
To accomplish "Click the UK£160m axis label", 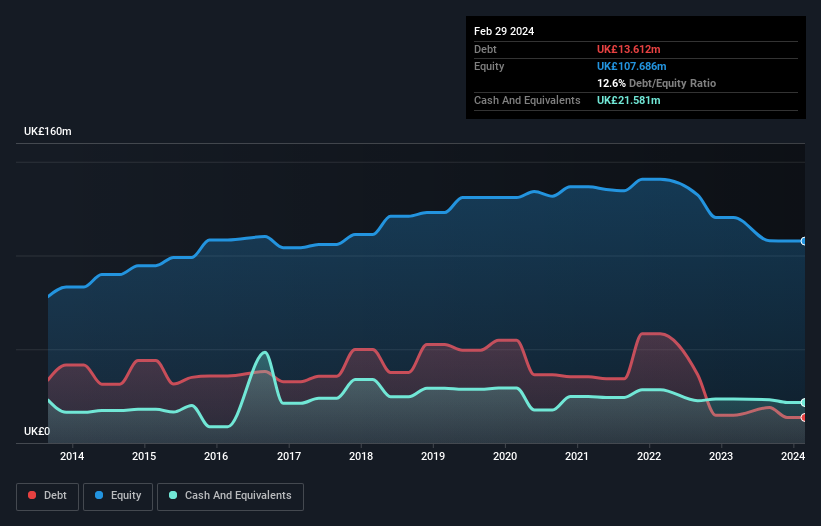I will click(x=48, y=131).
